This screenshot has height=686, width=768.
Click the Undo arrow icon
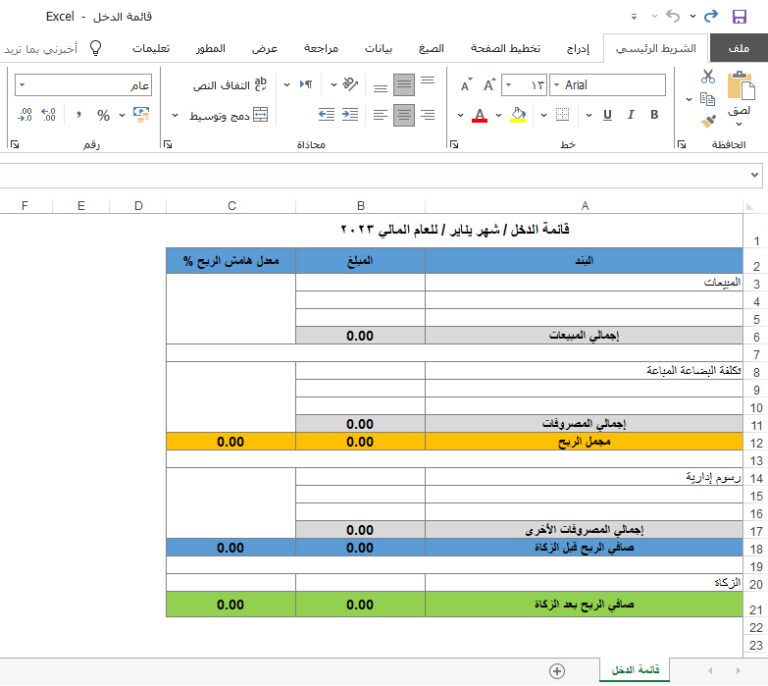pyautogui.click(x=673, y=16)
